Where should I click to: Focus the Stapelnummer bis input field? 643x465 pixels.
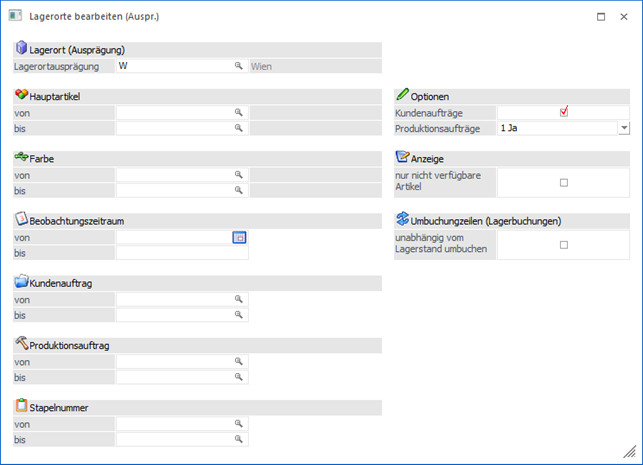coord(175,439)
